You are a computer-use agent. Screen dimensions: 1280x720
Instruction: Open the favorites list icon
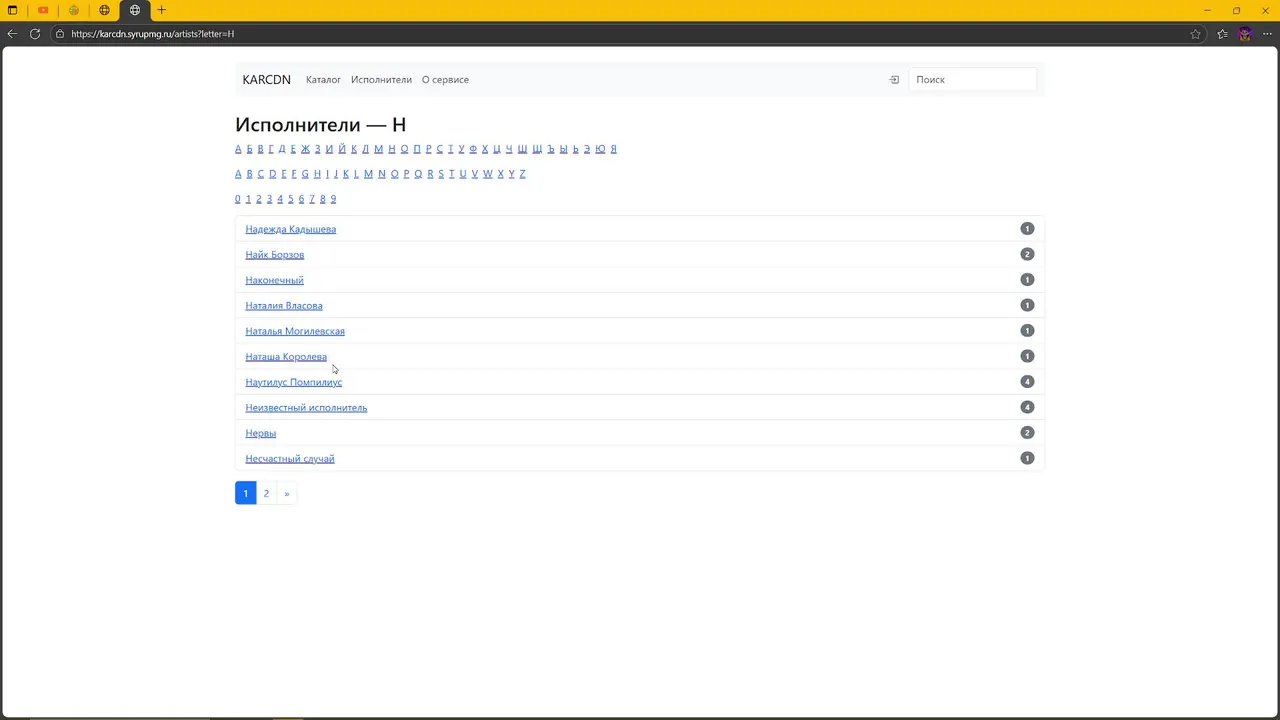pos(1223,34)
